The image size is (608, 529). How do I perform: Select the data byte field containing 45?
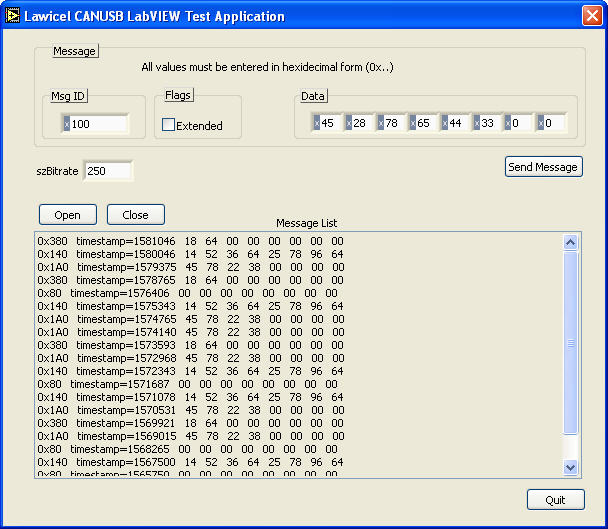[x=331, y=124]
